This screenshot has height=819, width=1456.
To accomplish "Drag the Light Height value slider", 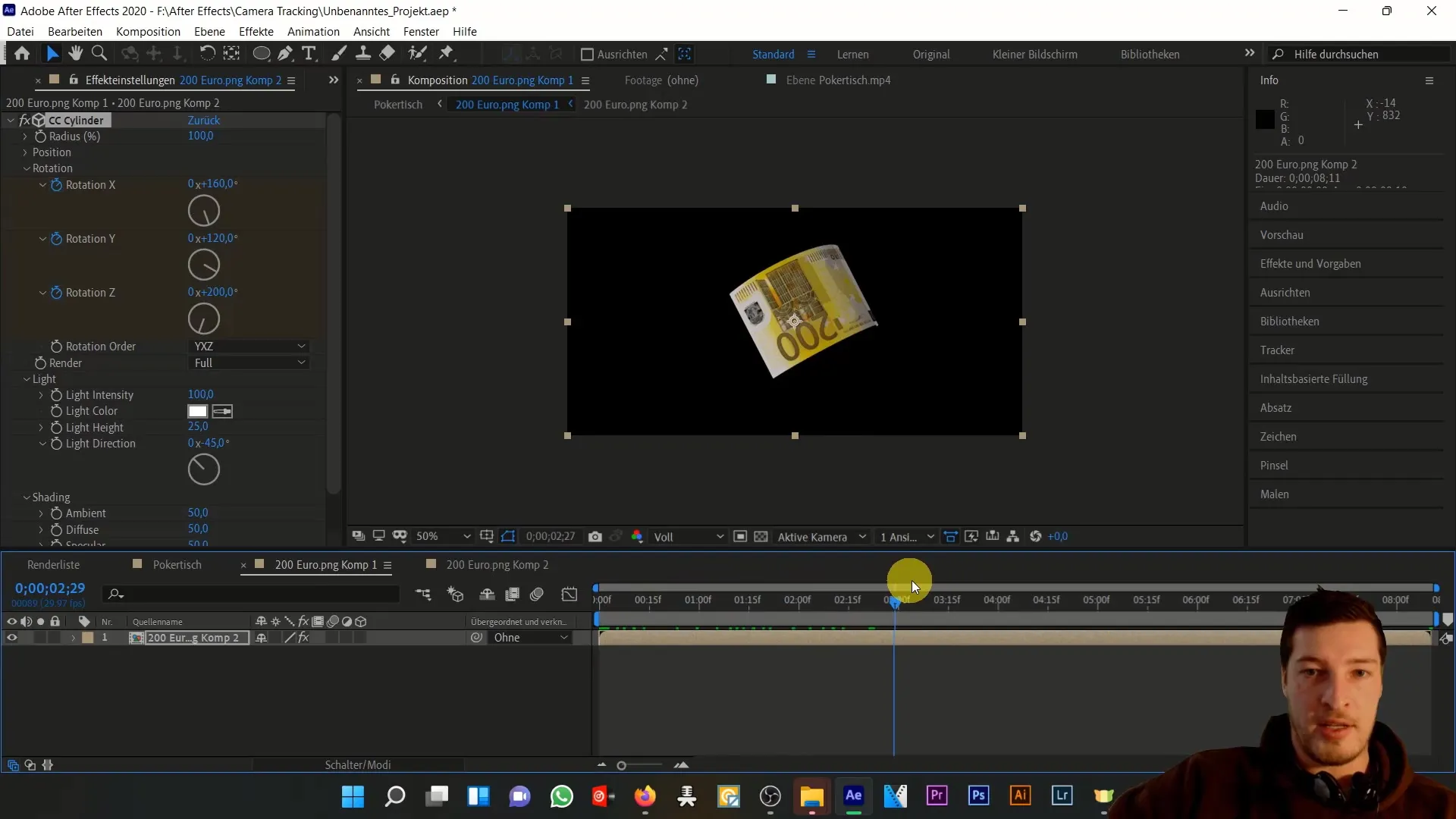I will pos(197,427).
